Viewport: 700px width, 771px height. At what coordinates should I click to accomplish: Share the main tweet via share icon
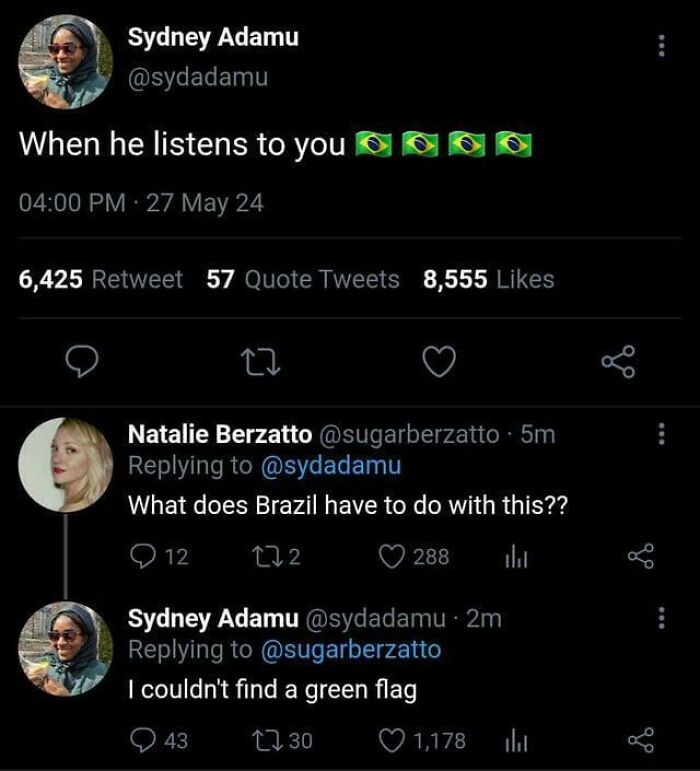pos(617,363)
